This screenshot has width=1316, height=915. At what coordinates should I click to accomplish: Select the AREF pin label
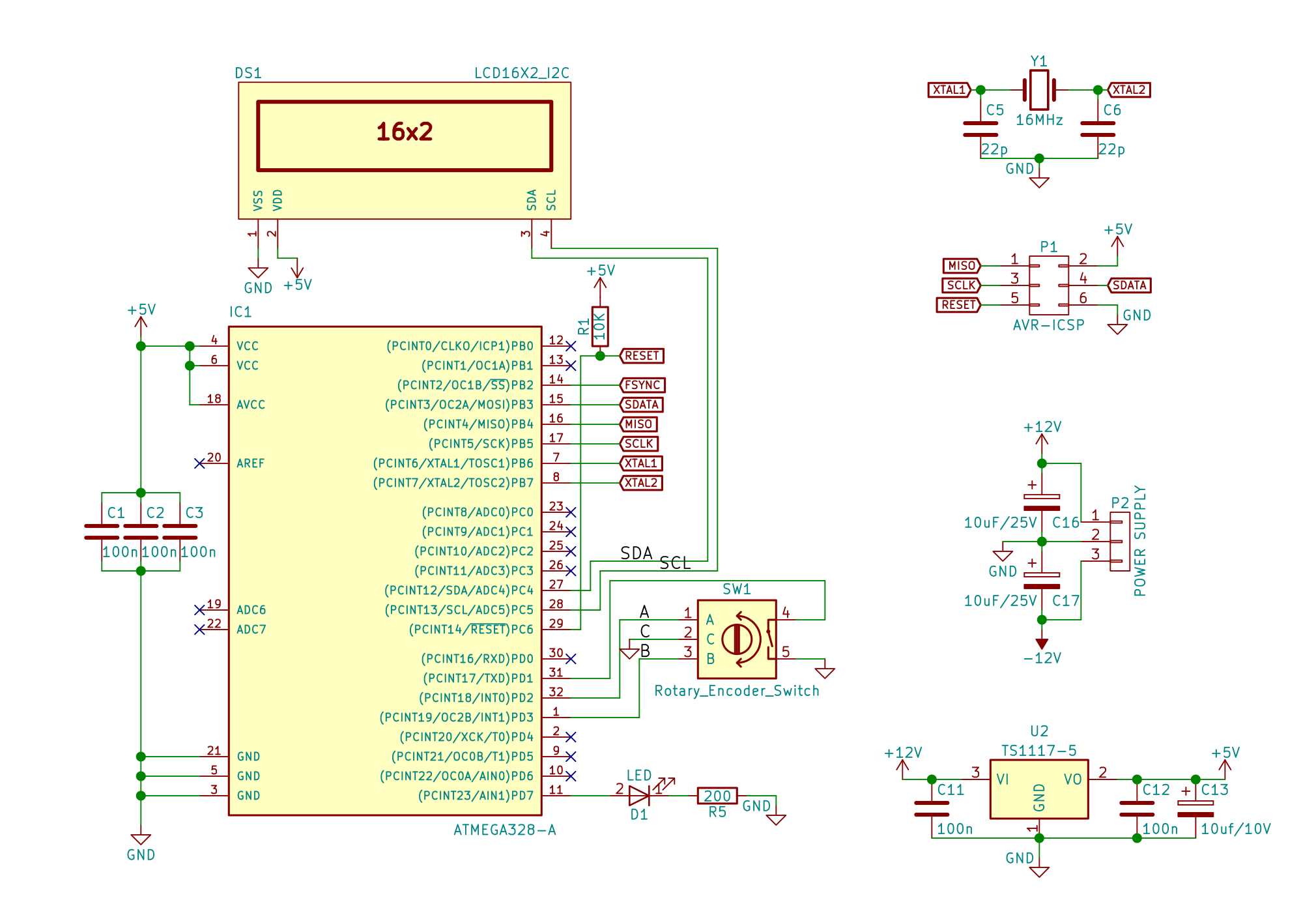tap(251, 463)
